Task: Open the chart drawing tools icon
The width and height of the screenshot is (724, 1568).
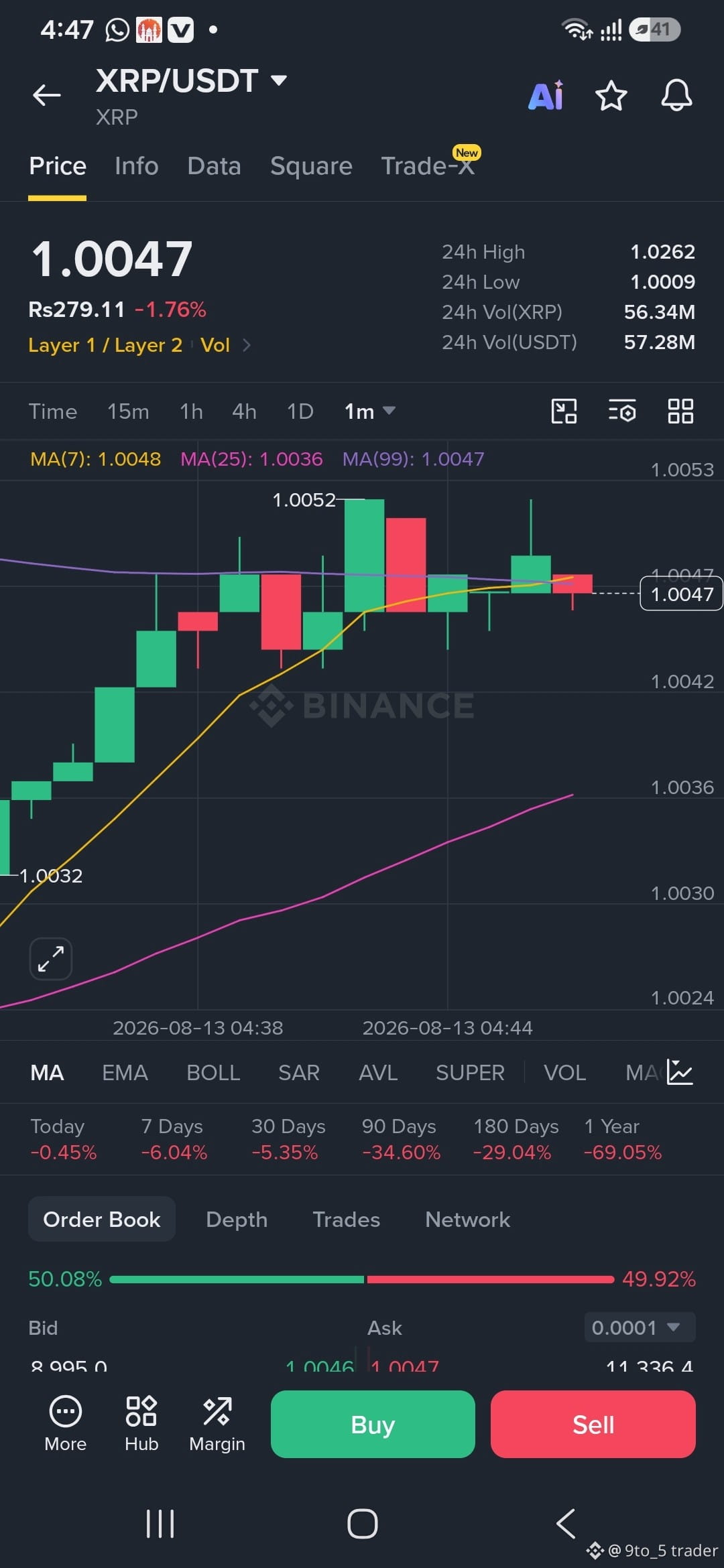Action: point(564,411)
